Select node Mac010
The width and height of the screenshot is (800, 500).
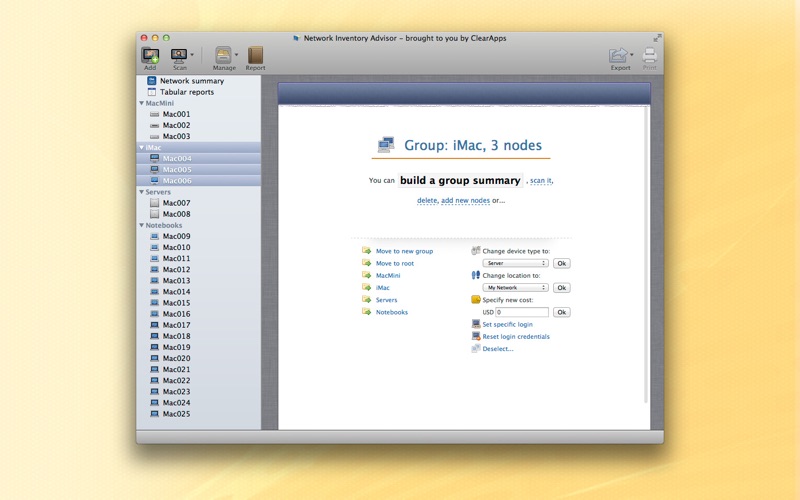click(x=177, y=247)
